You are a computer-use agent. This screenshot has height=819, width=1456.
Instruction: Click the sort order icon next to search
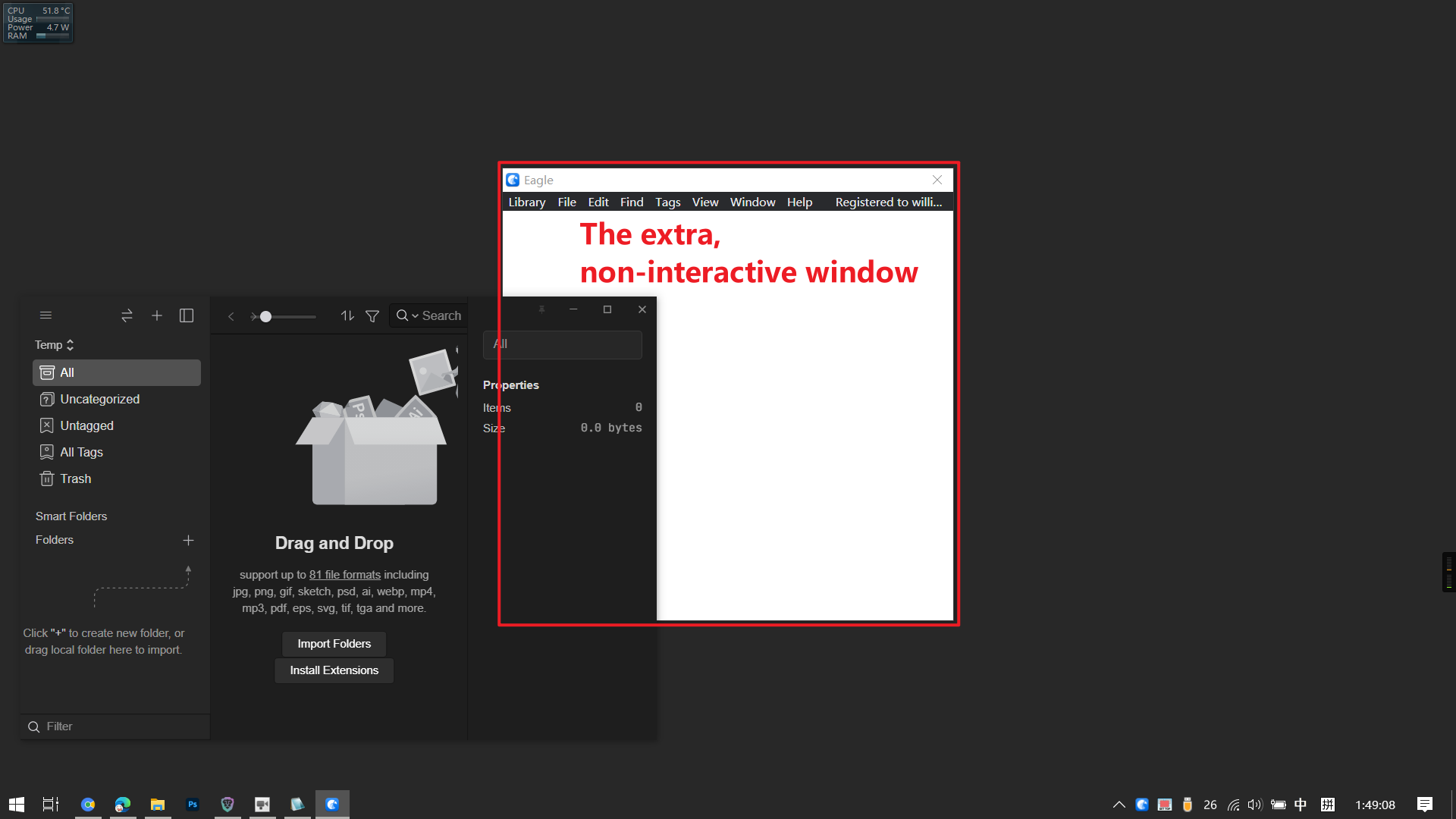pos(347,316)
